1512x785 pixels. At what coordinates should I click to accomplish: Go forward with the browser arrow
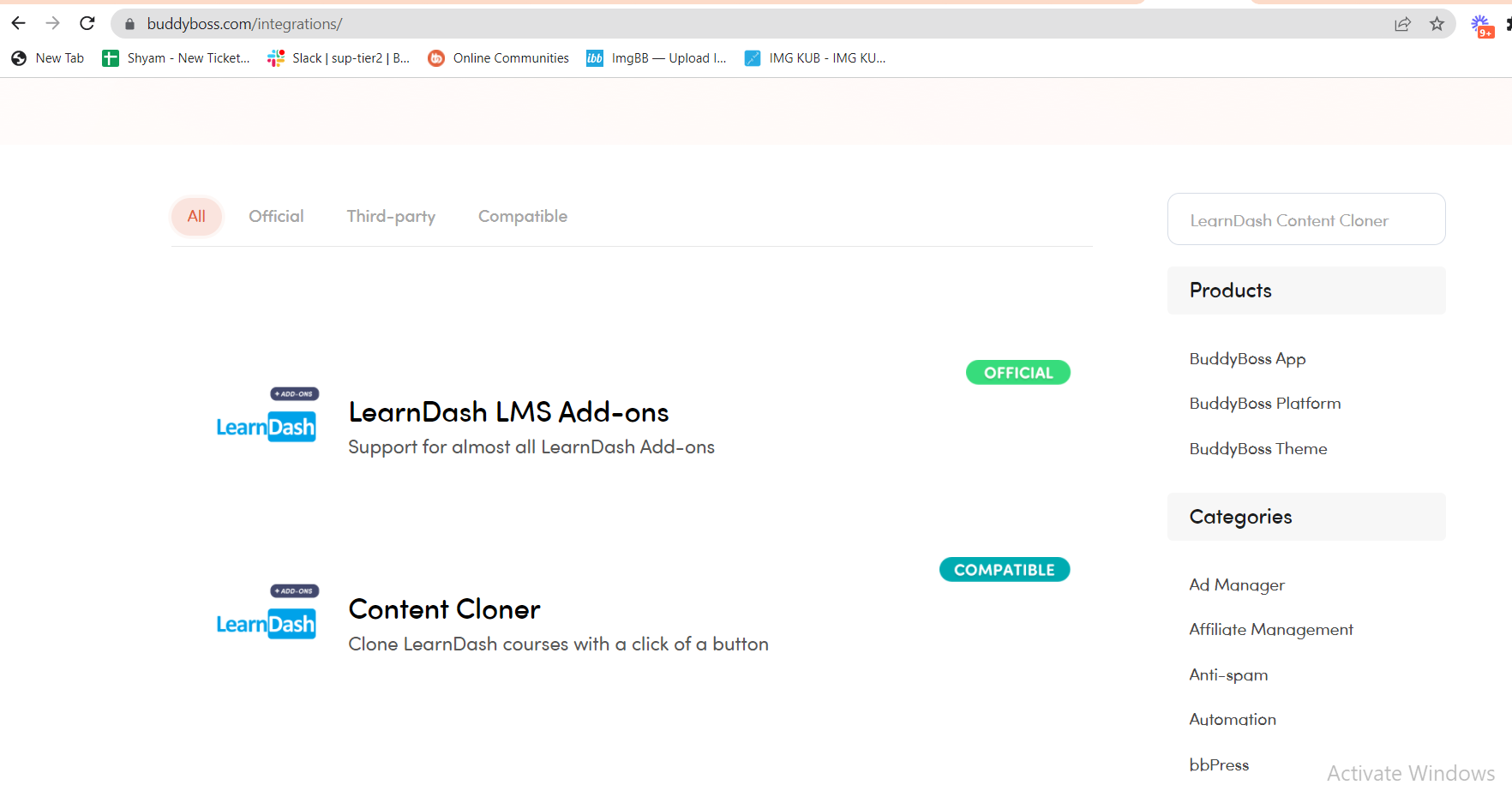pos(52,23)
